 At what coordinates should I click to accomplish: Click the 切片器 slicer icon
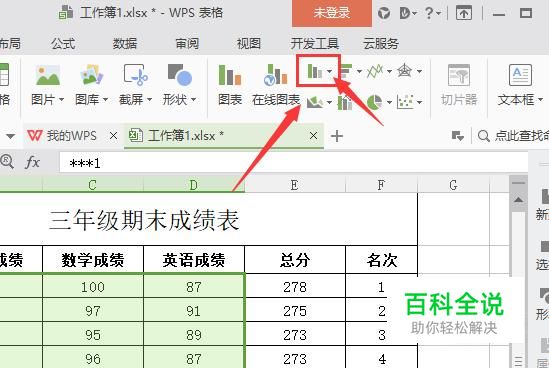[x=459, y=75]
